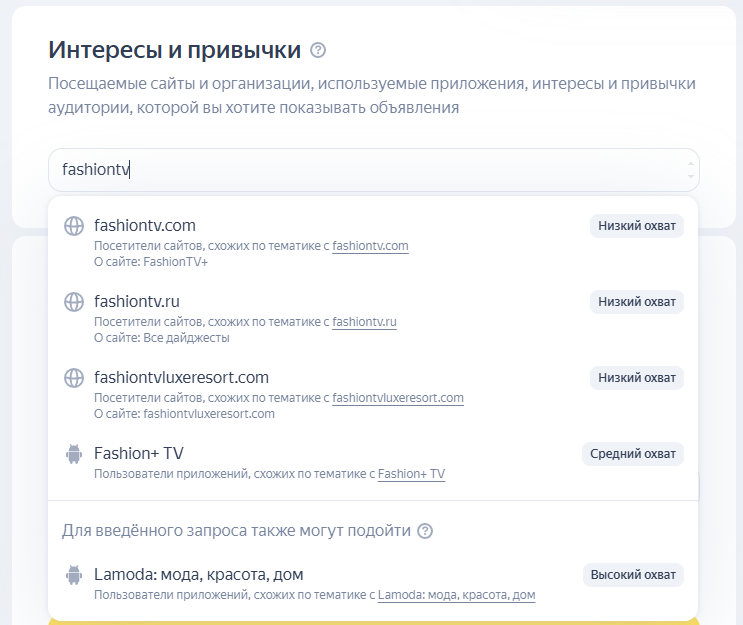
Task: Click Android icon beside Fashion+ TV
Action: pyautogui.click(x=74, y=453)
